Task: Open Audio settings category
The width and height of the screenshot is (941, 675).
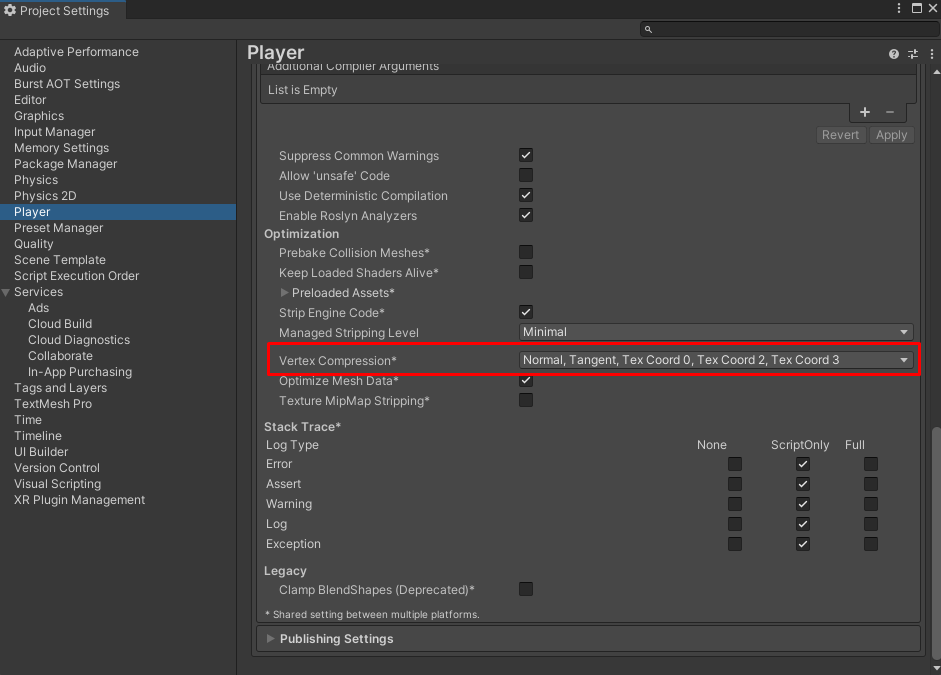Action: pos(30,68)
